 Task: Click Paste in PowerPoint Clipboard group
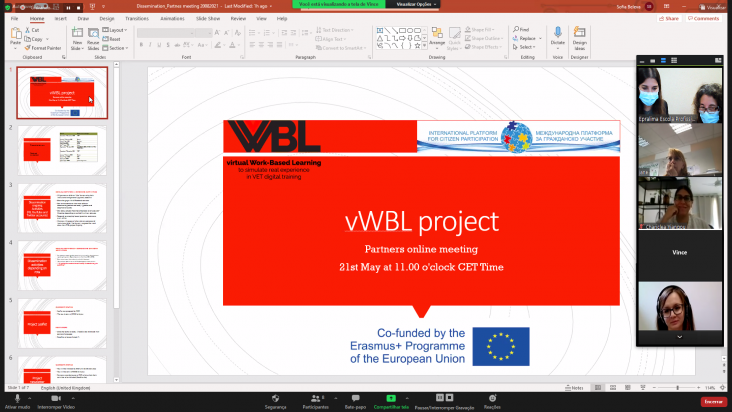(x=15, y=37)
